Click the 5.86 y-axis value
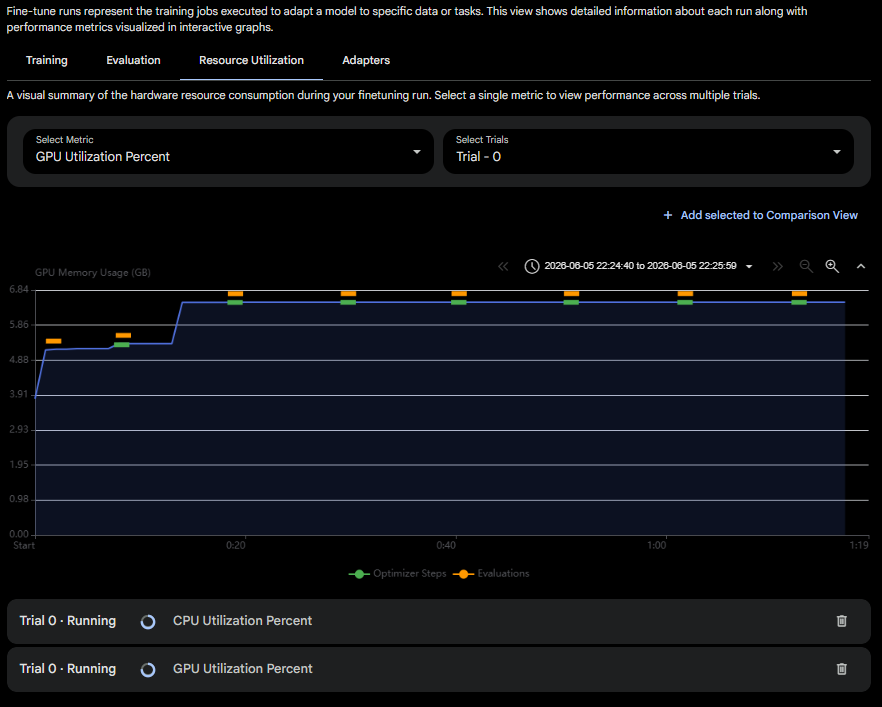The image size is (882, 707). (x=19, y=325)
